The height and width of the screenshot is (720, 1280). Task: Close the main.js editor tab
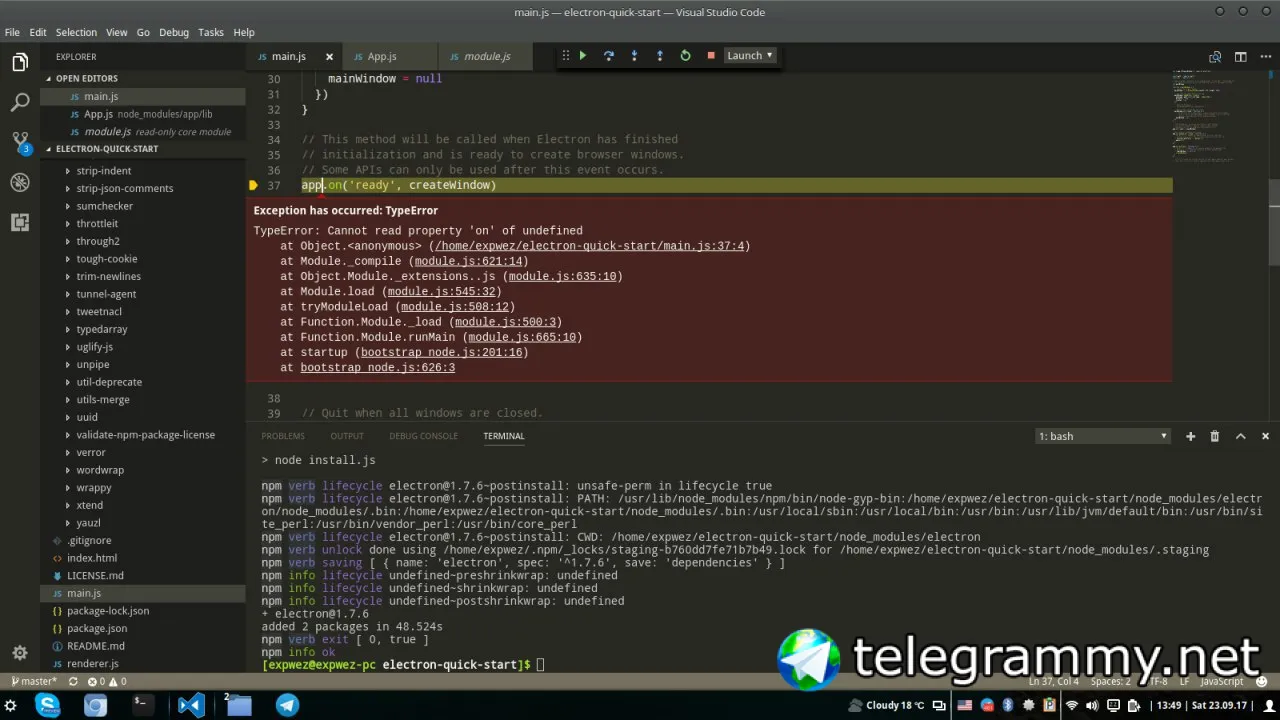(329, 57)
